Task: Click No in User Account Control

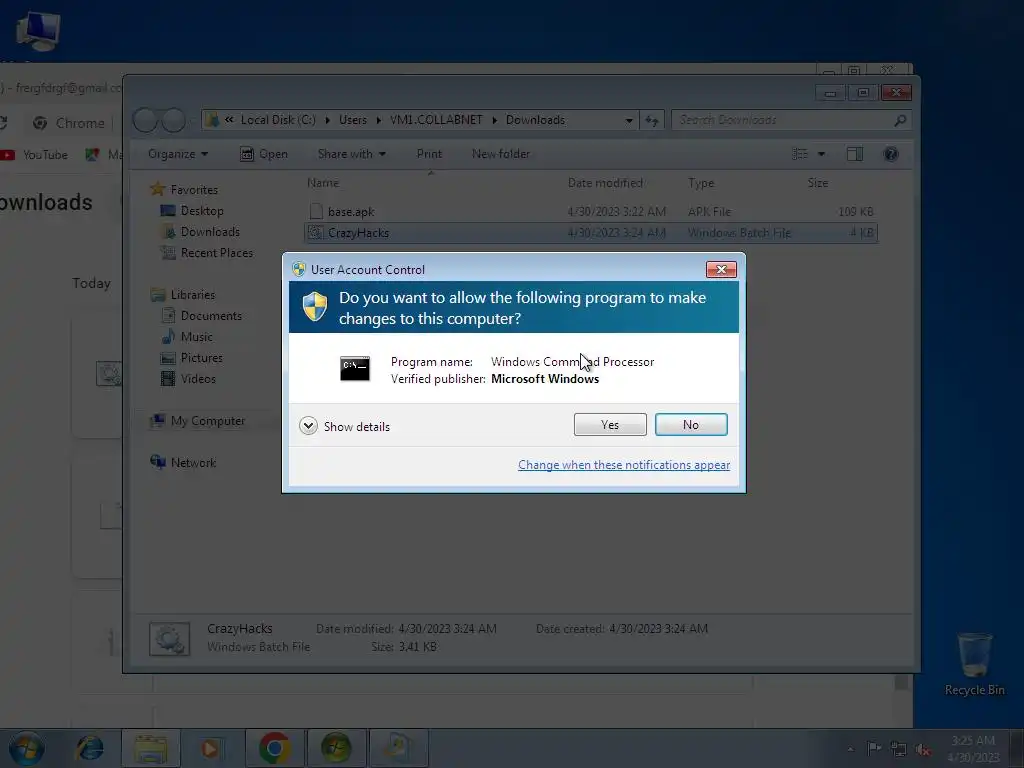Action: (x=691, y=424)
